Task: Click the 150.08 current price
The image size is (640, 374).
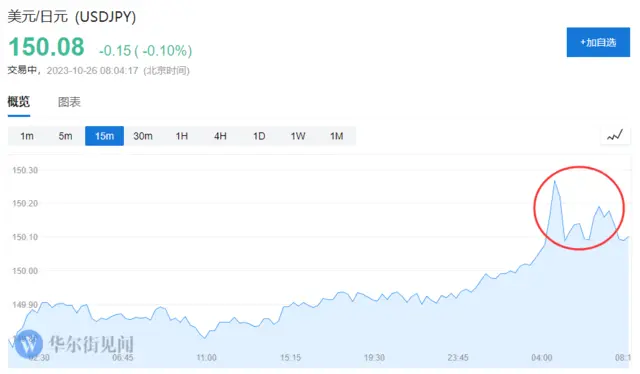Action: tap(47, 47)
